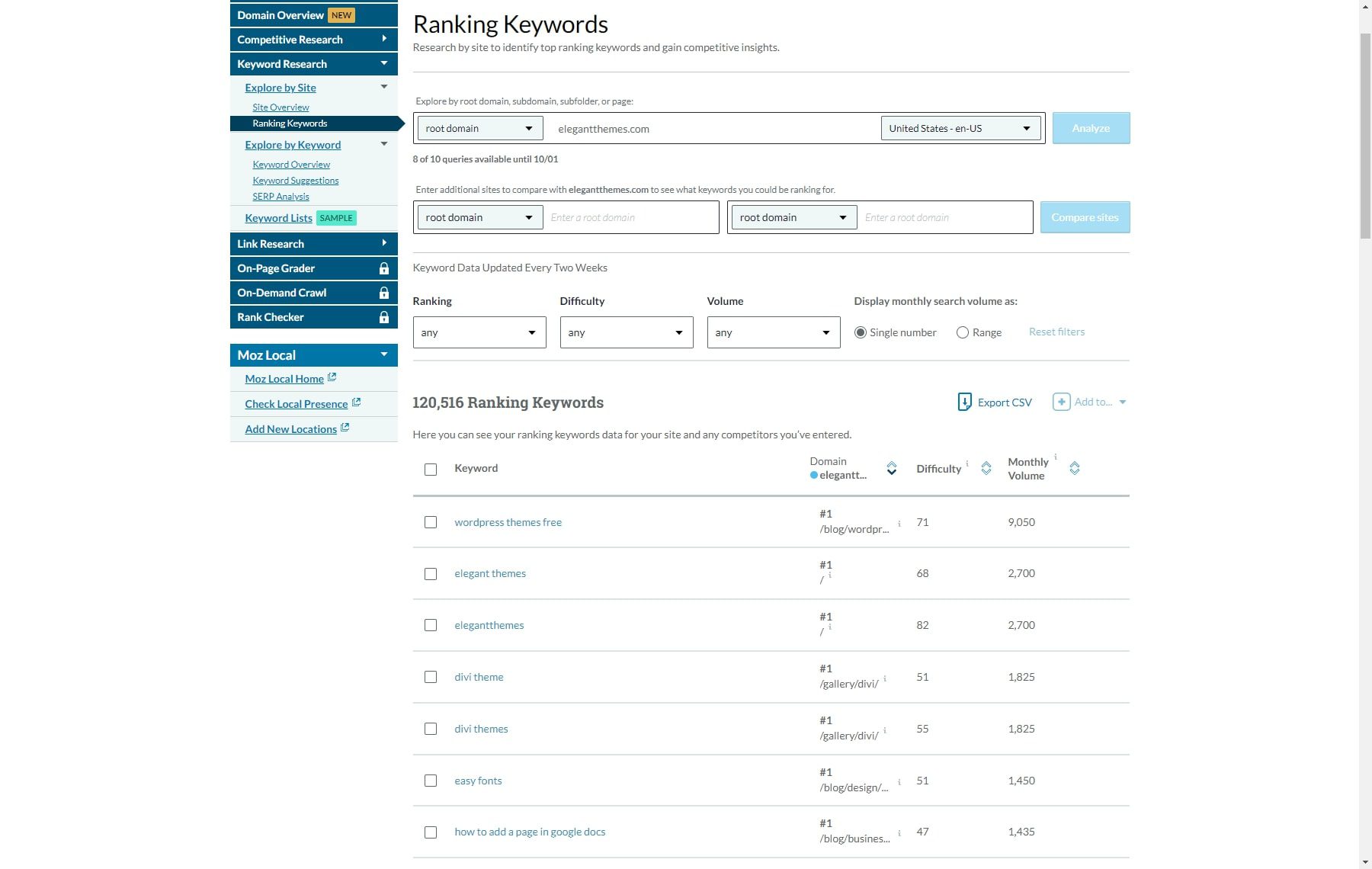Click the Export CSV download icon
The height and width of the screenshot is (869, 1372).
pos(964,402)
